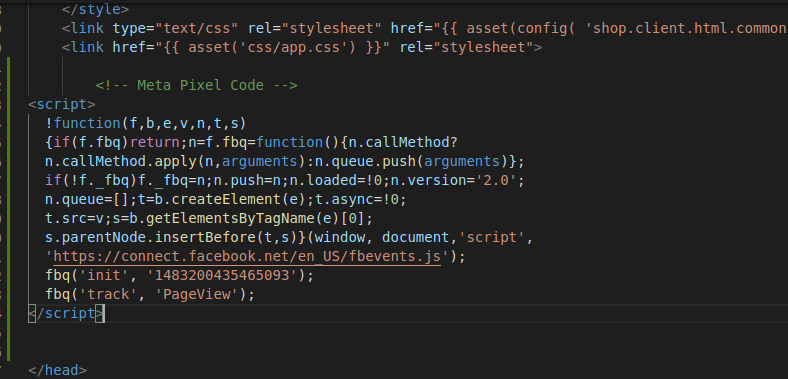Click the Facebook fbevents.js URL link
788x379 pixels.
pyautogui.click(x=247, y=256)
